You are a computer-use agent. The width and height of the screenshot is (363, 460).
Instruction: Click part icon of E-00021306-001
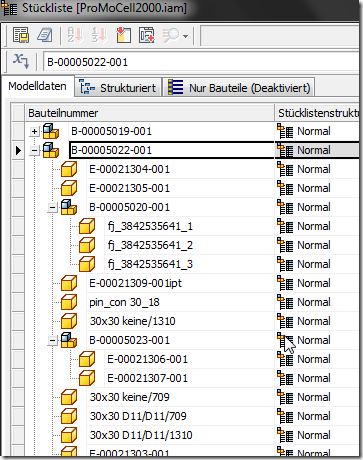87,359
